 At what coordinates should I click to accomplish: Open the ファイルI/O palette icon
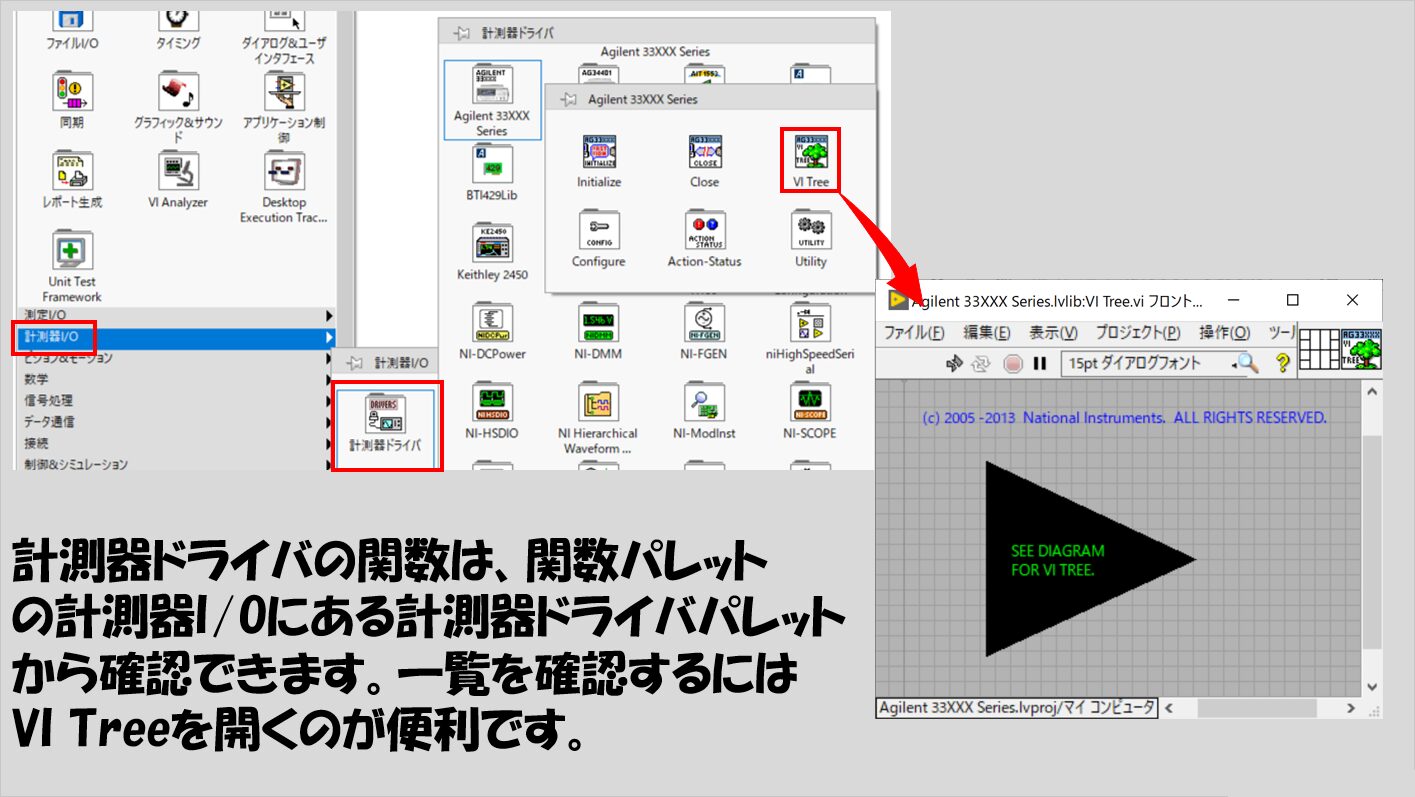[x=73, y=20]
